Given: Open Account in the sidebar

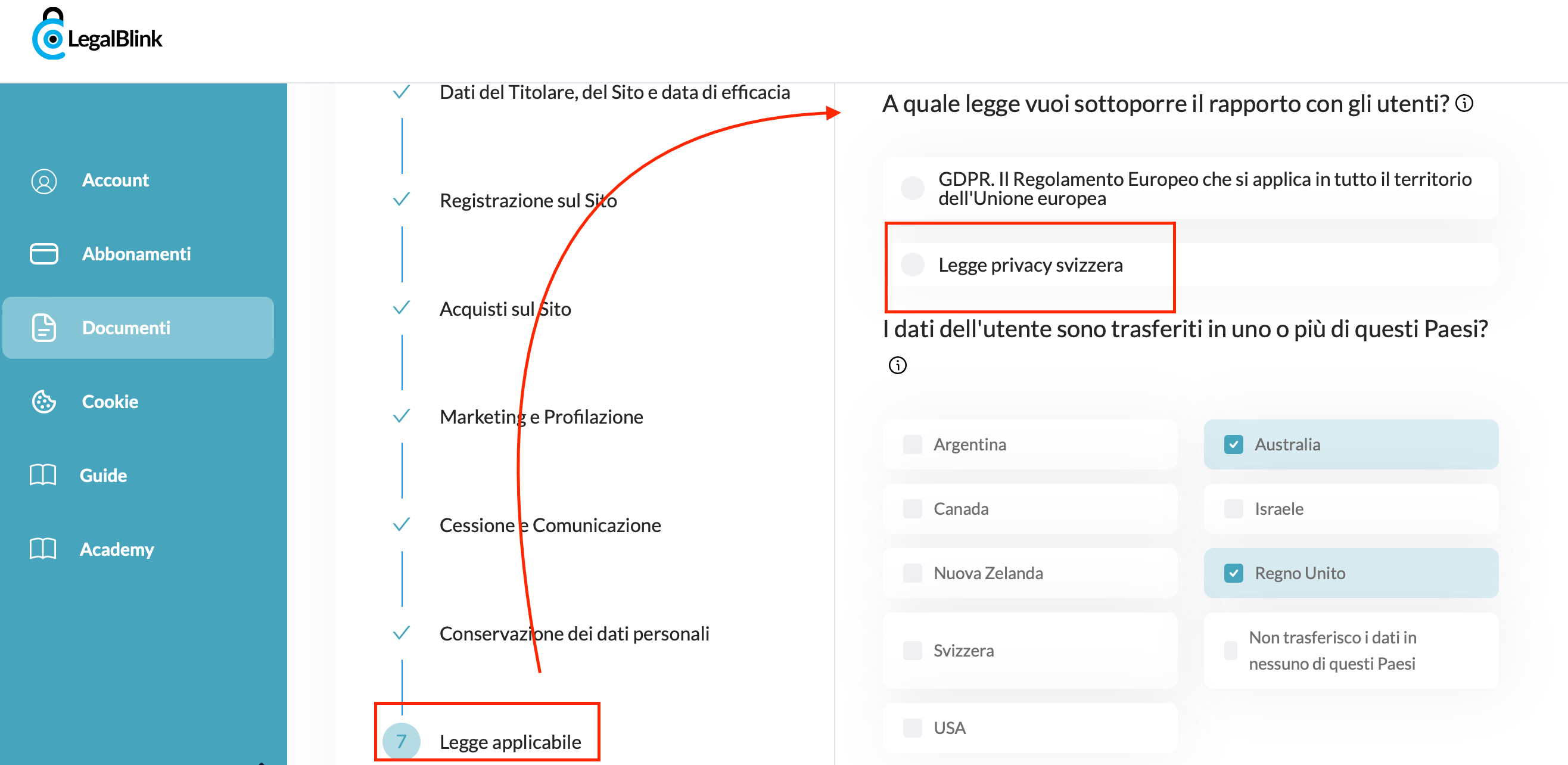Looking at the screenshot, I should [115, 181].
